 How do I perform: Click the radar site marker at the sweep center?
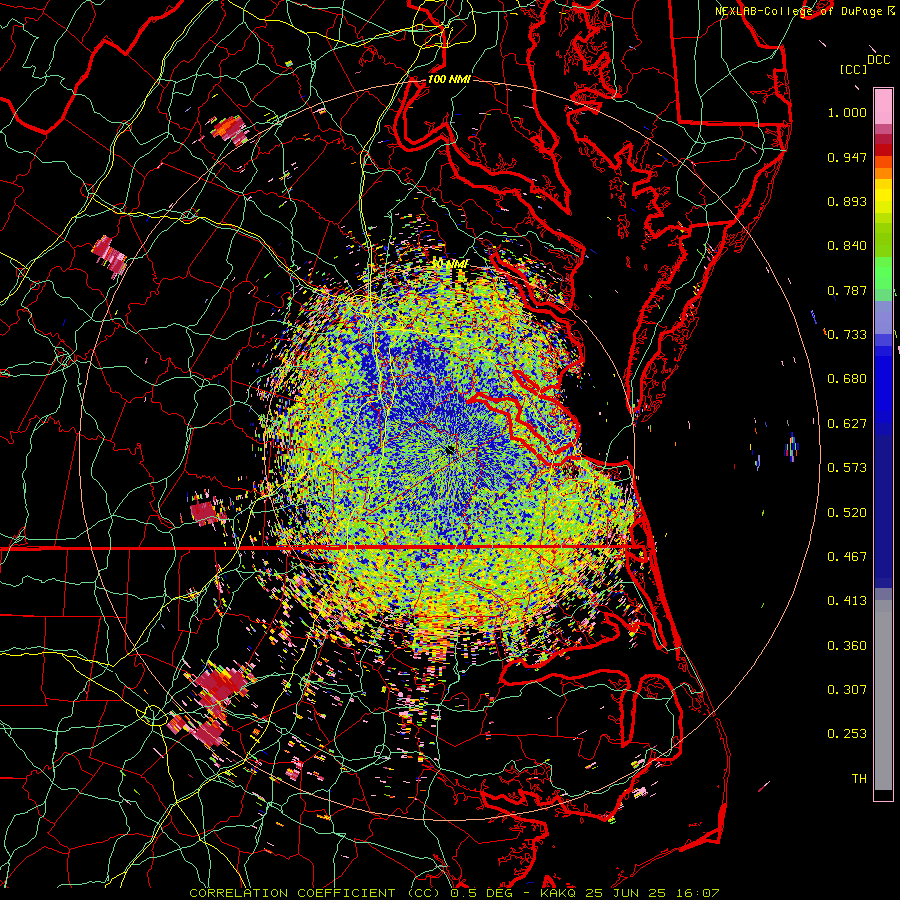click(x=449, y=451)
